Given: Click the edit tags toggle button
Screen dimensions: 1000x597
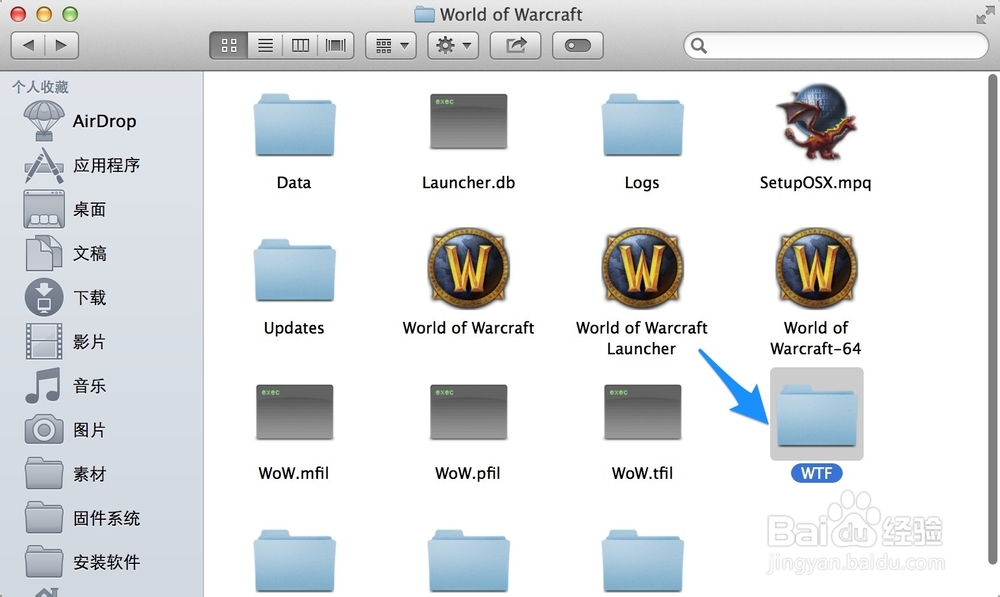Looking at the screenshot, I should point(578,45).
